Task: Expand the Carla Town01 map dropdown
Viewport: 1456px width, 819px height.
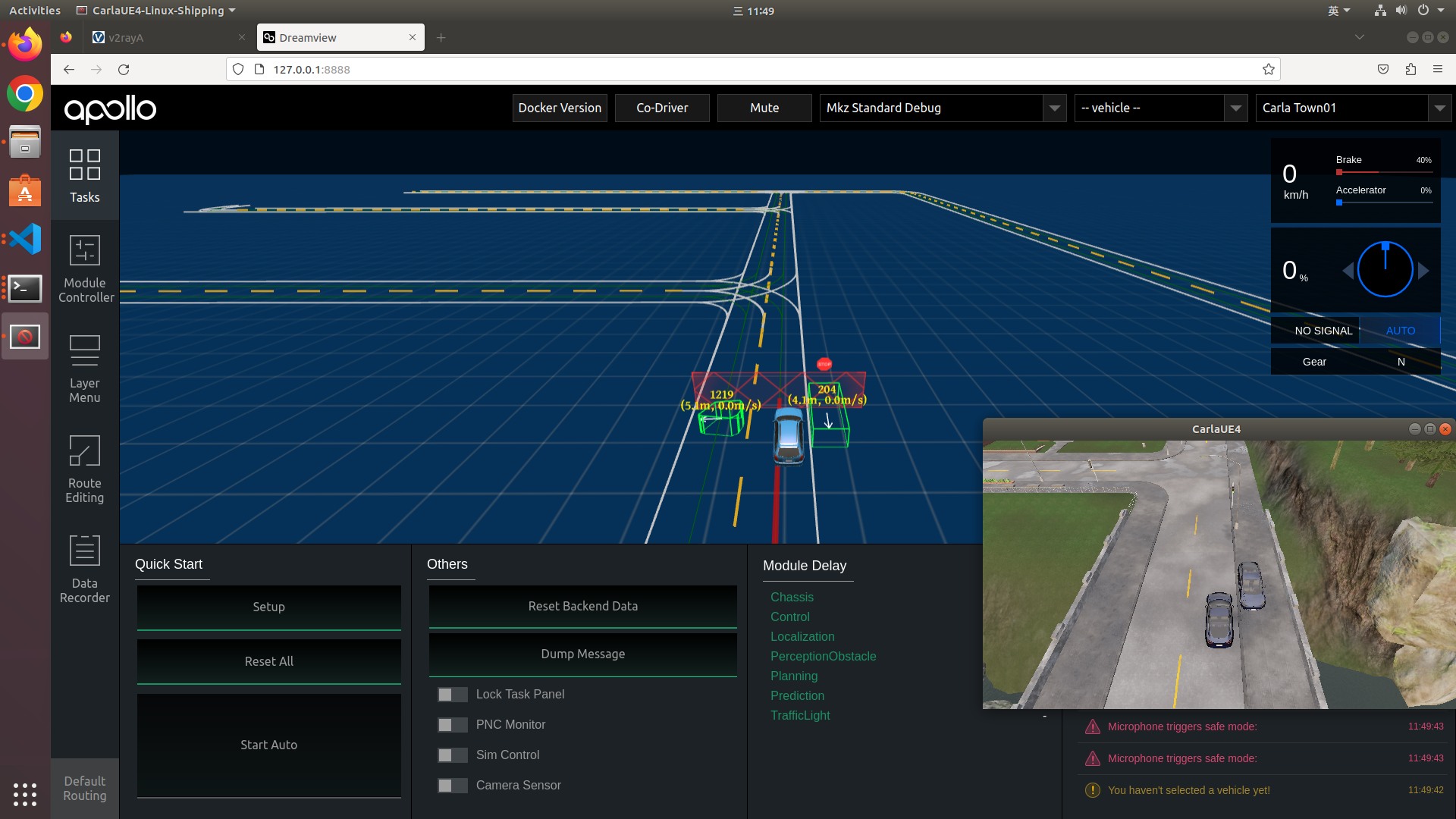Action: pos(1439,108)
